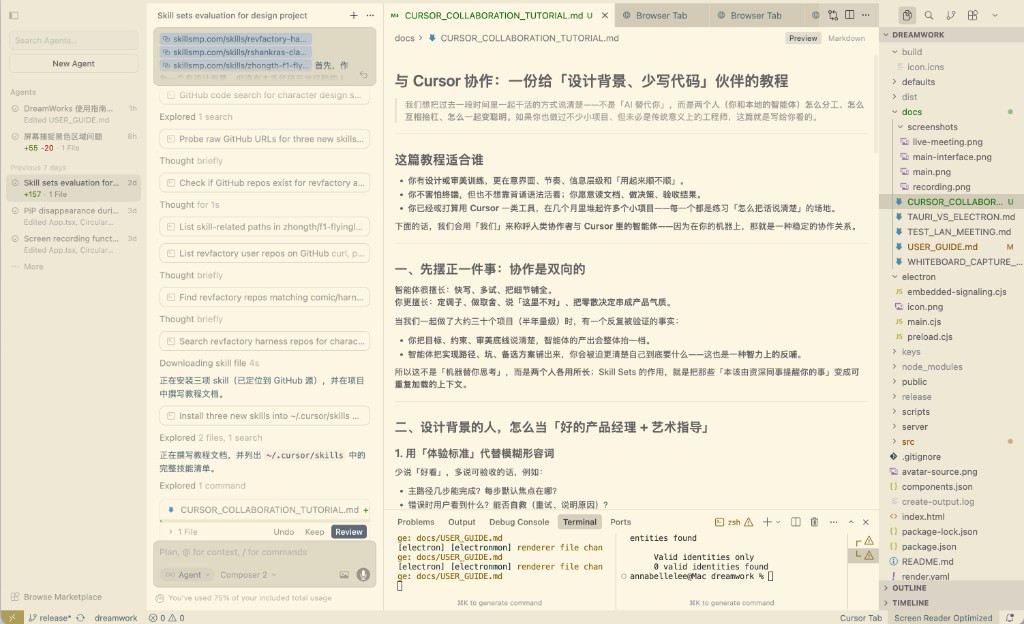Viewport: 1024px width, 624px height.
Task: Focus the chat prompt input box
Action: pos(264,552)
